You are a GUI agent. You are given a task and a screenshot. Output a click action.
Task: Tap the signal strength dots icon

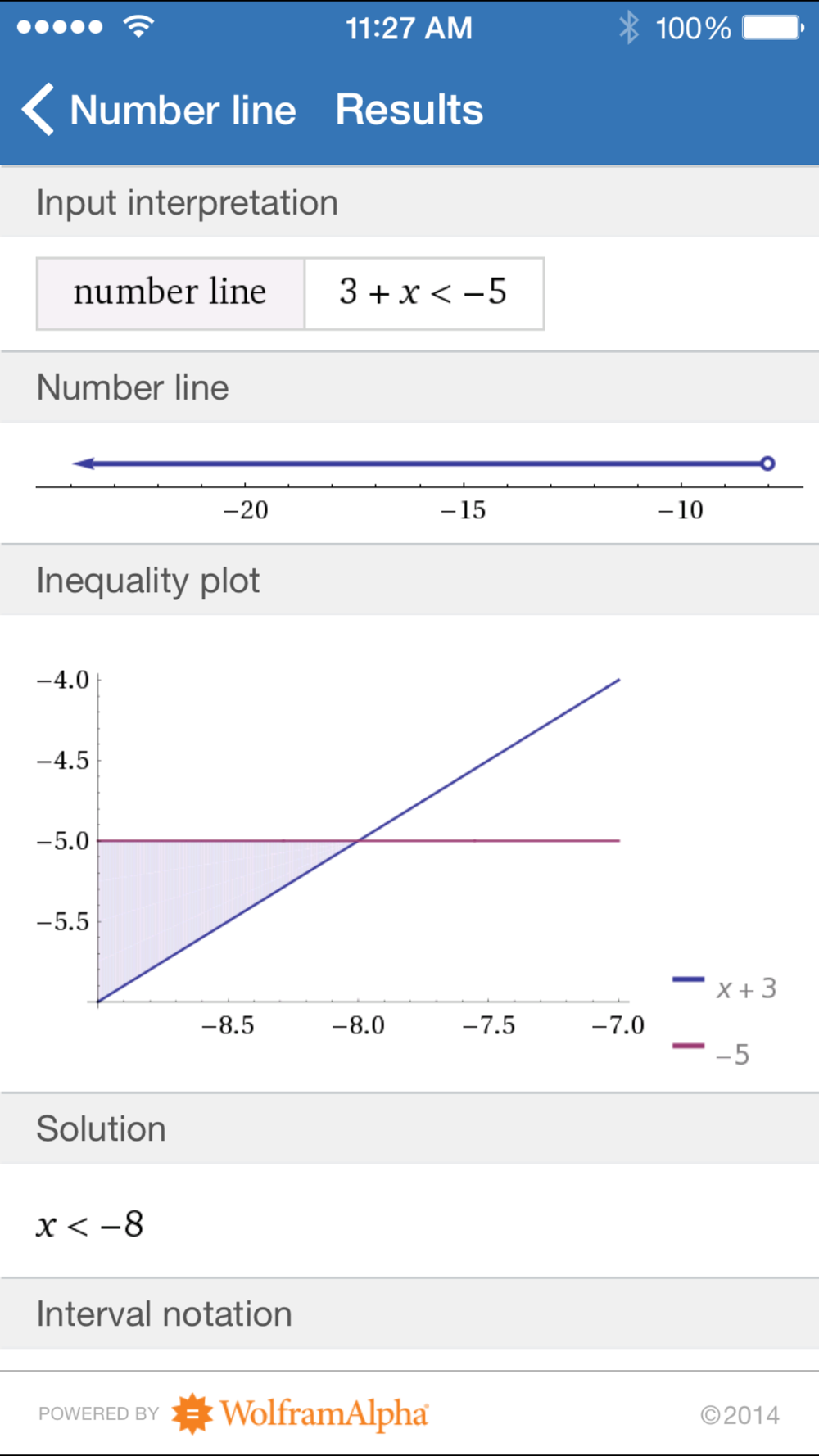(x=60, y=27)
